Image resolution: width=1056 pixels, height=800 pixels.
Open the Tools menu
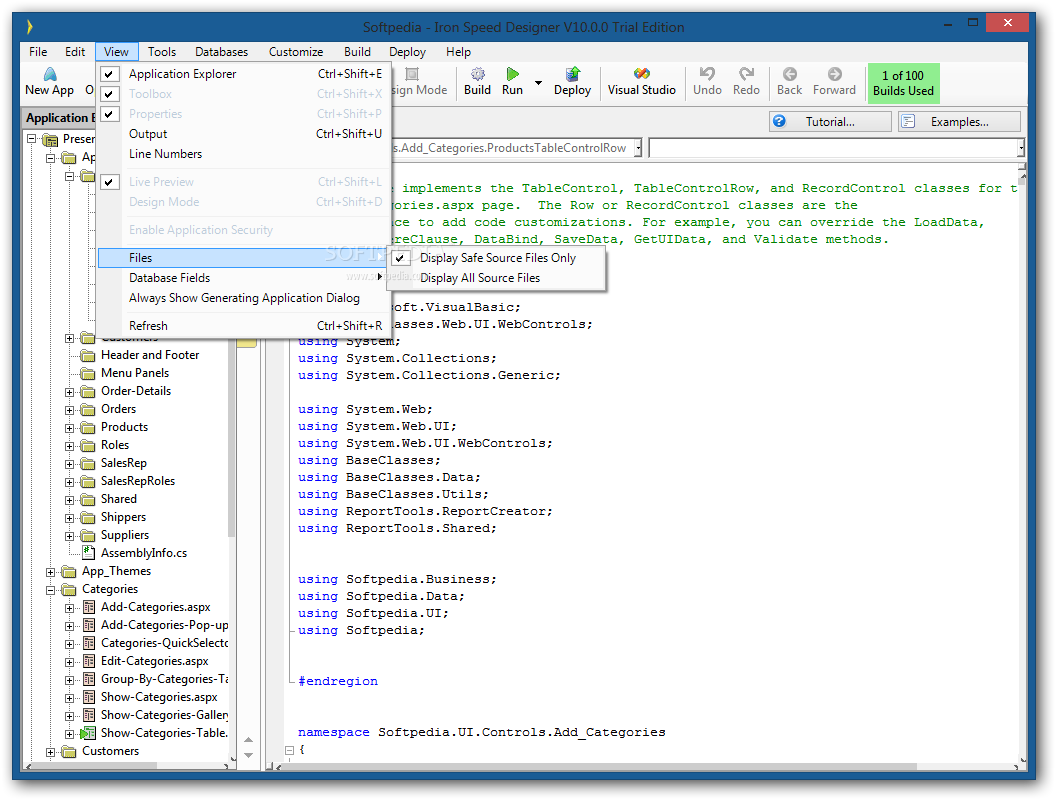(162, 52)
